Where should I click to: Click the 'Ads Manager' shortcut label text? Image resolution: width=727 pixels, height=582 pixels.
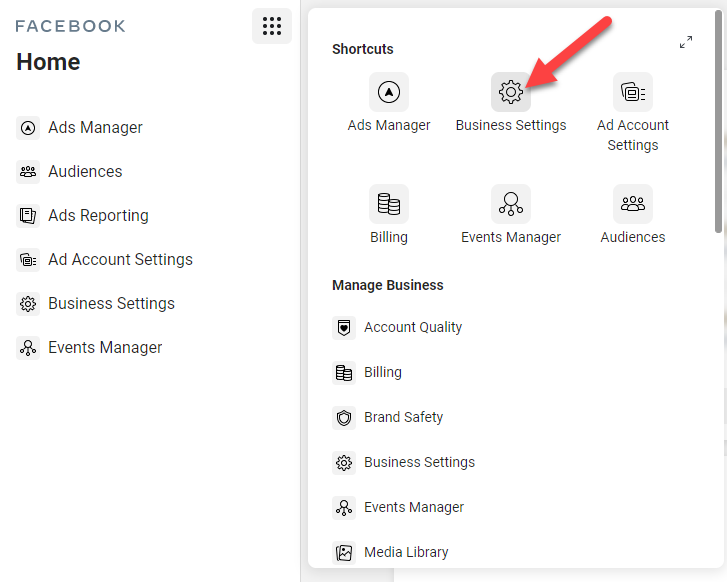(x=389, y=125)
